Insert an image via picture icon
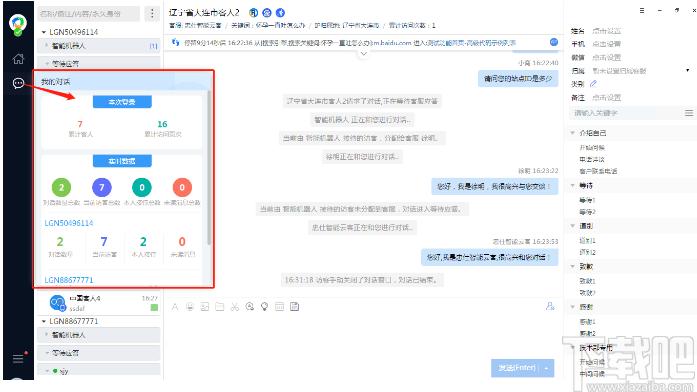 point(205,307)
